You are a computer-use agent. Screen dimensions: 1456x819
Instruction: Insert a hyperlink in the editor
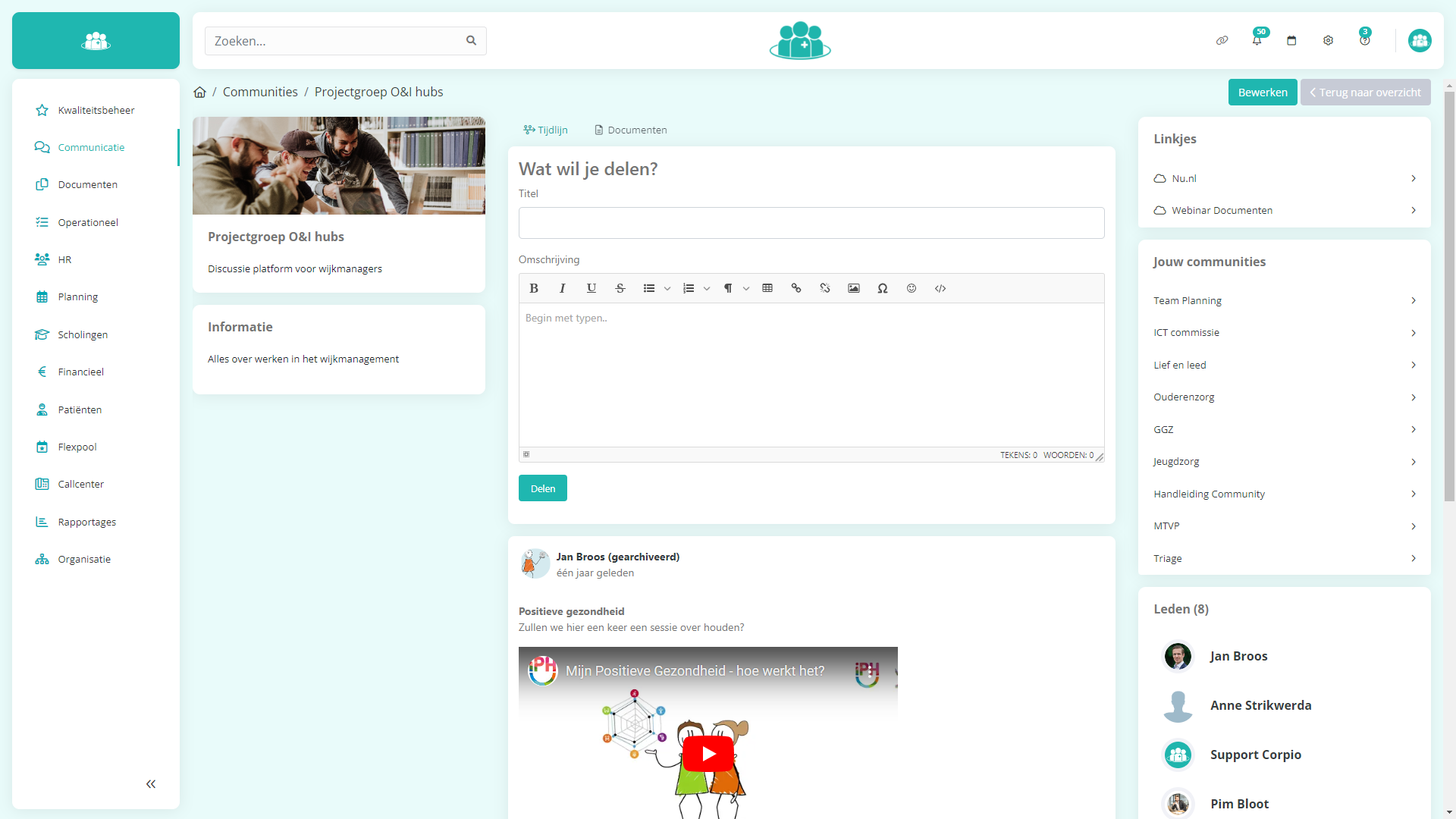796,288
